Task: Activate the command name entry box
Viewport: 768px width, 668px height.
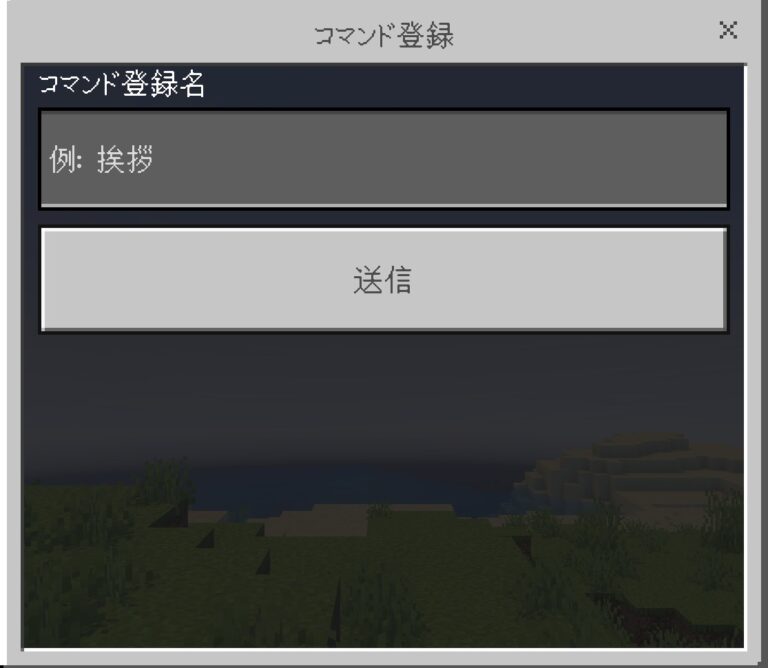Action: pos(384,159)
